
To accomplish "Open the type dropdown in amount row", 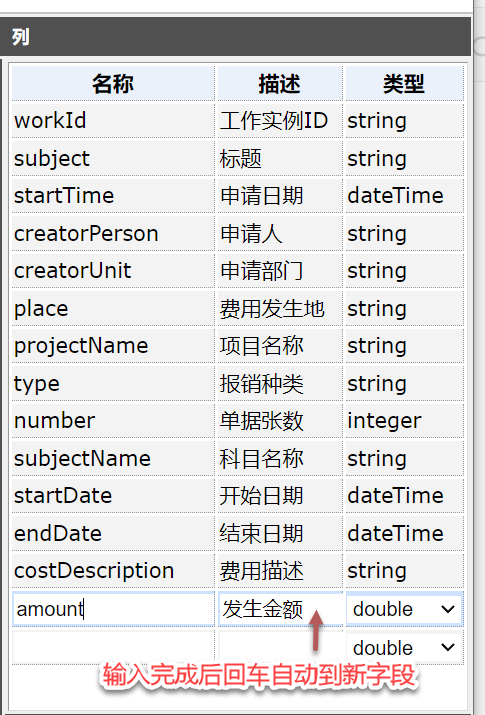I will coord(404,609).
